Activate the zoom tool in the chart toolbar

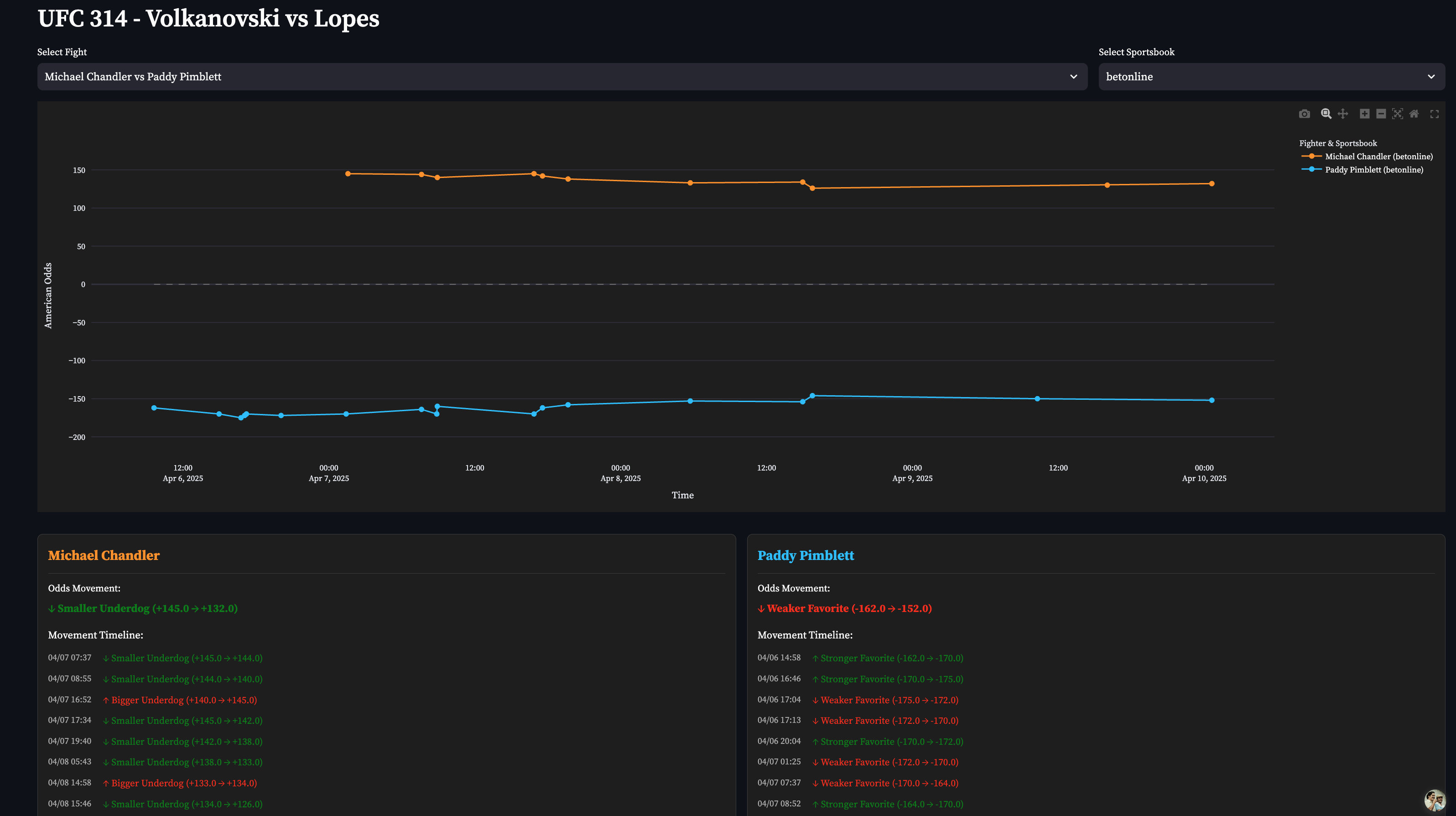pos(1325,114)
